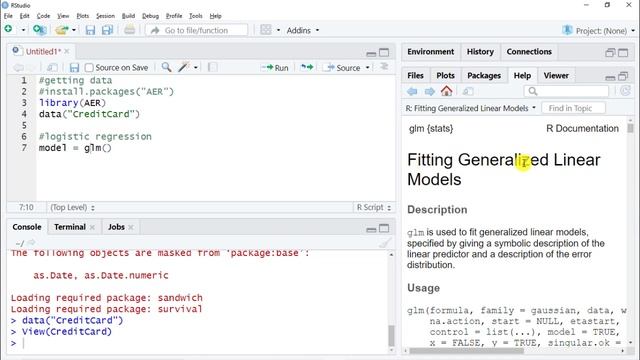Click the Compile Report notebook icon

coord(213,67)
